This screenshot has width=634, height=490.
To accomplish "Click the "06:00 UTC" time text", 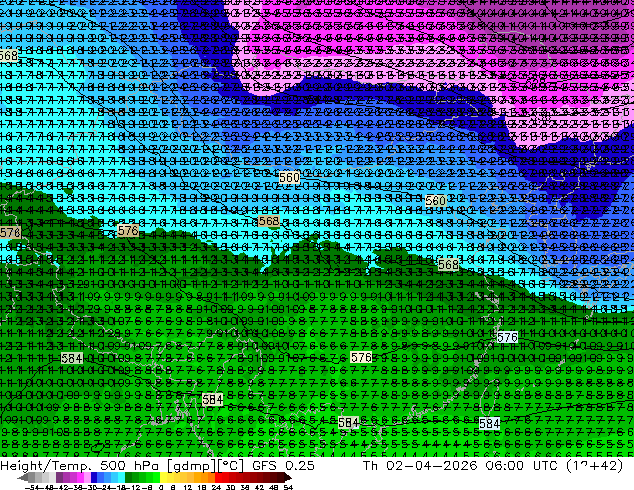I will [x=523, y=465].
